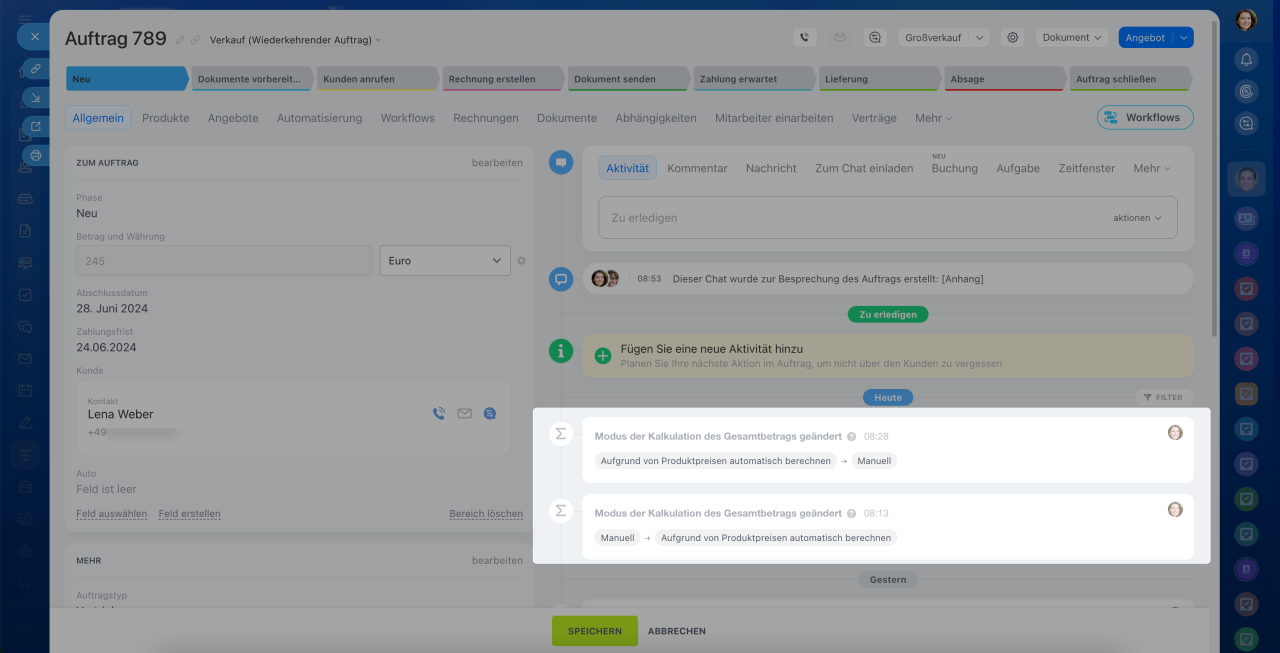Screen dimensions: 1280x653
Task: Switch to the Produkte tab
Action: pos(165,118)
